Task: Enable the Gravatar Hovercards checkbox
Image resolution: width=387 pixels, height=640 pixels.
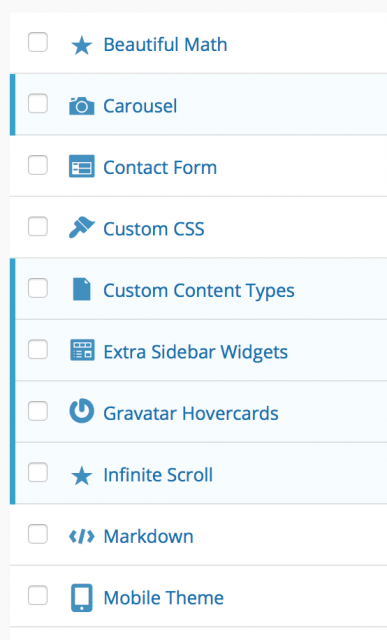Action: point(38,411)
